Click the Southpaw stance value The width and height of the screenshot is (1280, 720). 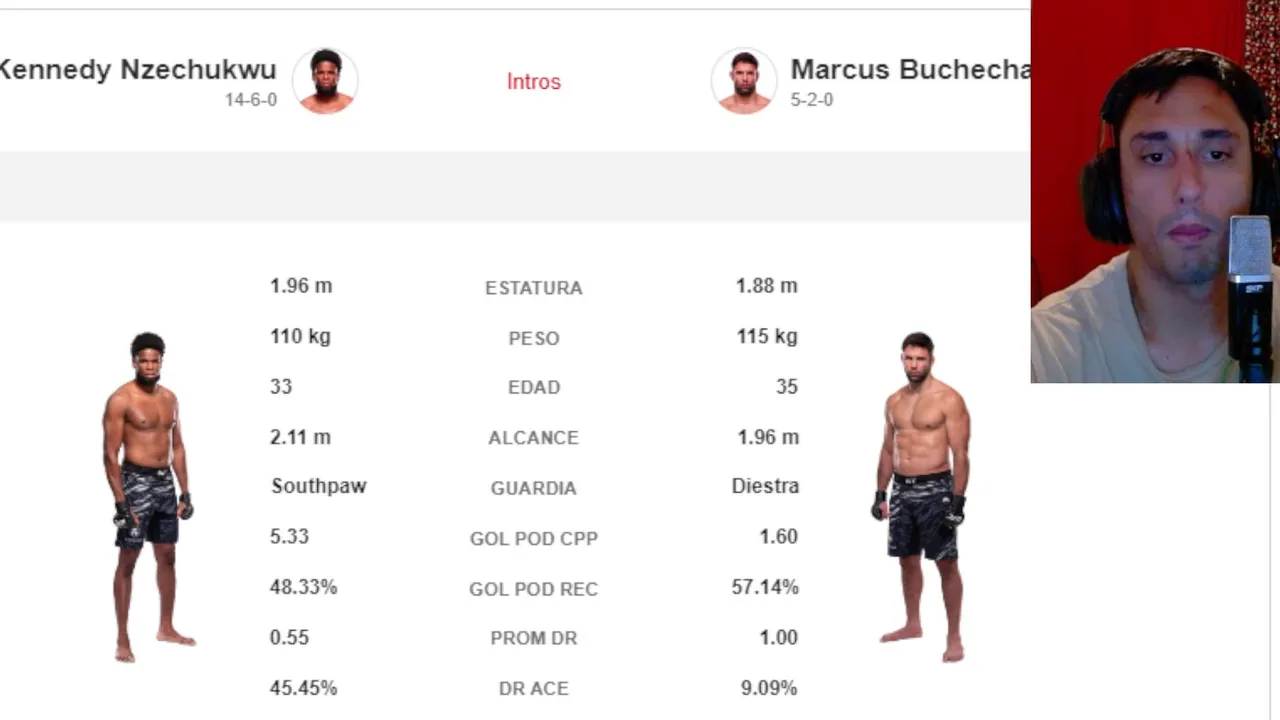pos(319,486)
